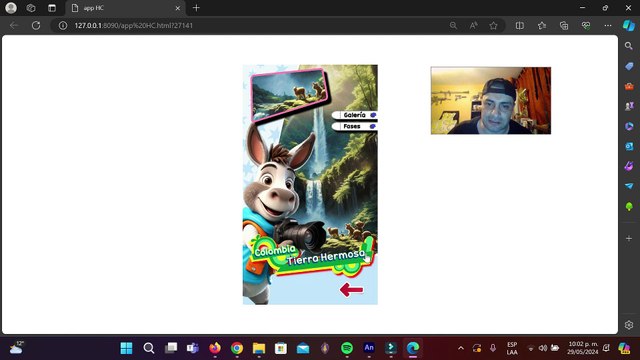Open Drop paper-plane icon in sidebar
This screenshot has height=360, width=640.
[629, 186]
